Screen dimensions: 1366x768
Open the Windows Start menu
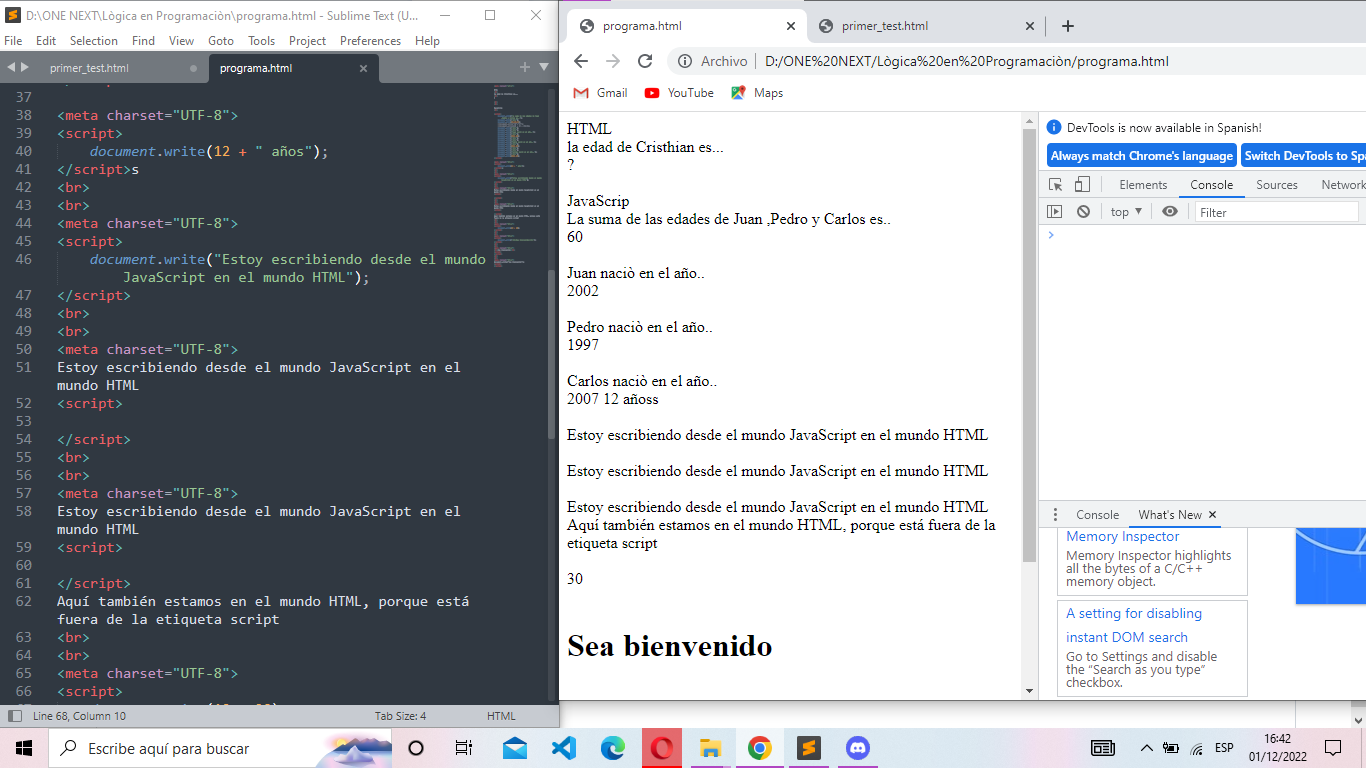coord(23,748)
